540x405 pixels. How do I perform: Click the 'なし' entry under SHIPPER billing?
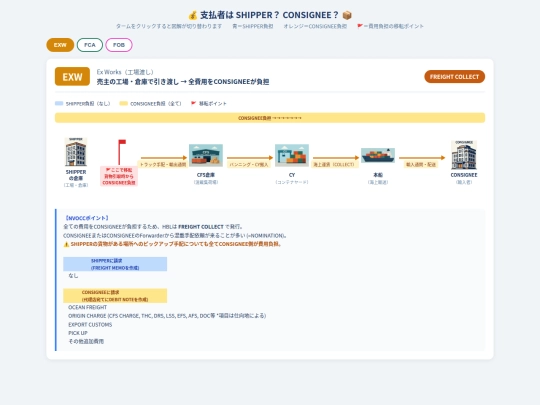point(73,276)
